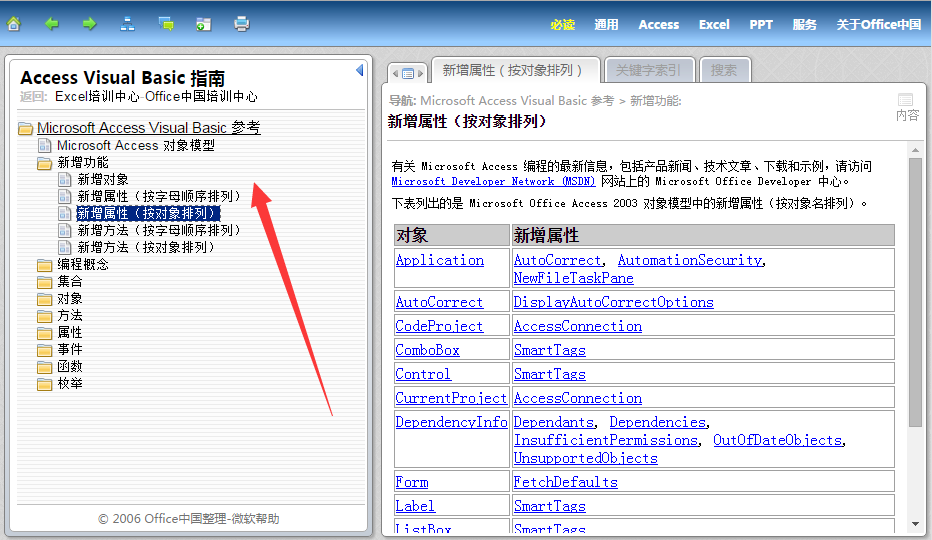Click the scrollbar up arrow
This screenshot has height=540, width=932.
(x=915, y=150)
